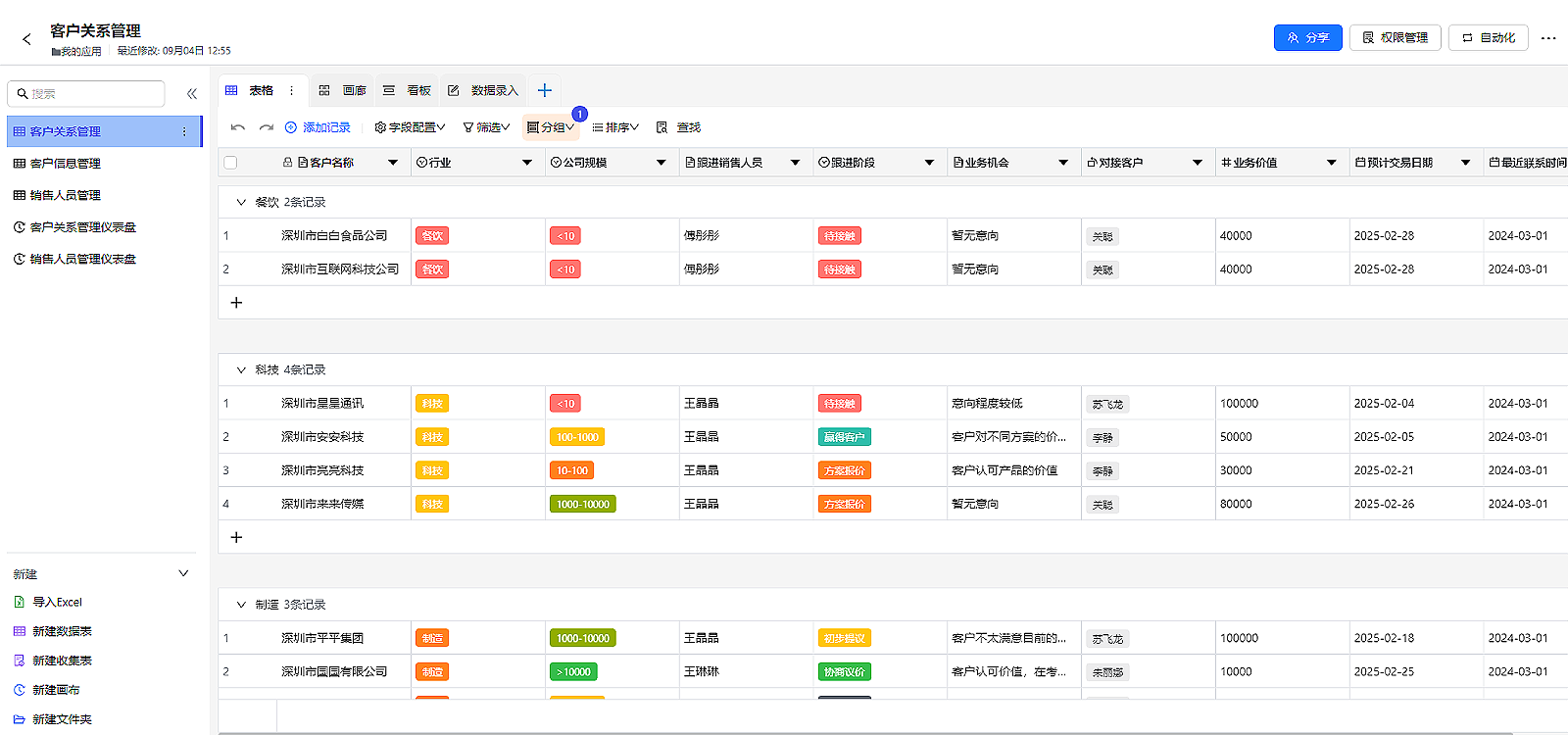
Task: Switch to 看板 view tab
Action: [x=407, y=90]
